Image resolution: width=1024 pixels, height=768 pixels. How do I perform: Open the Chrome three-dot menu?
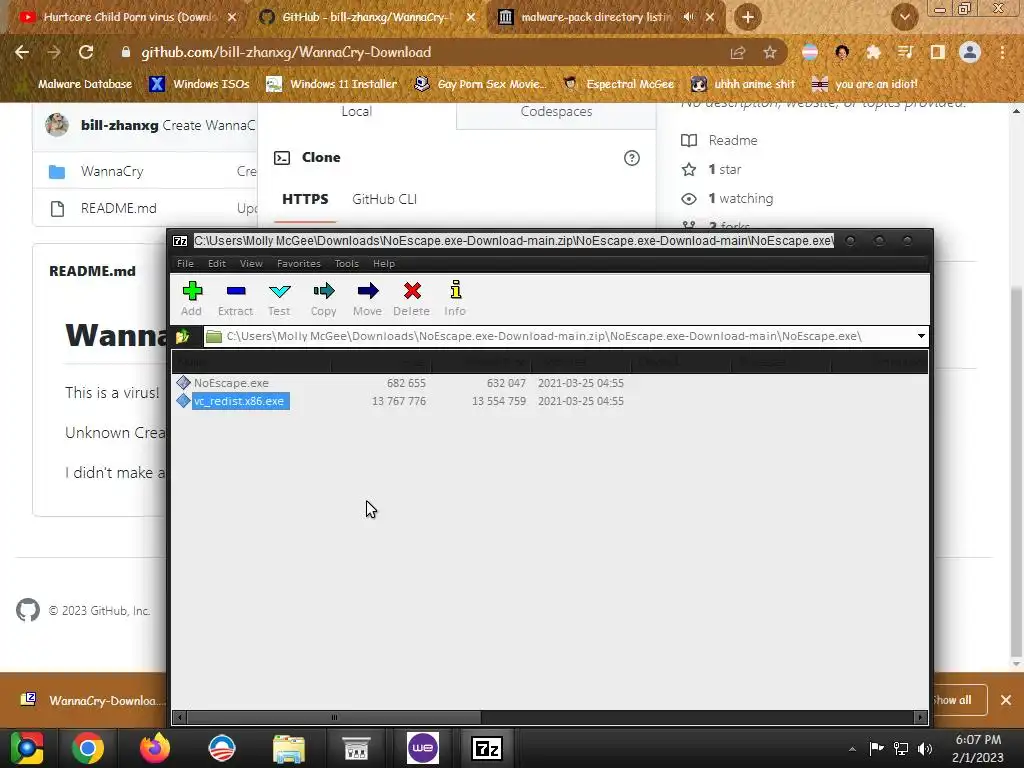click(x=1002, y=52)
